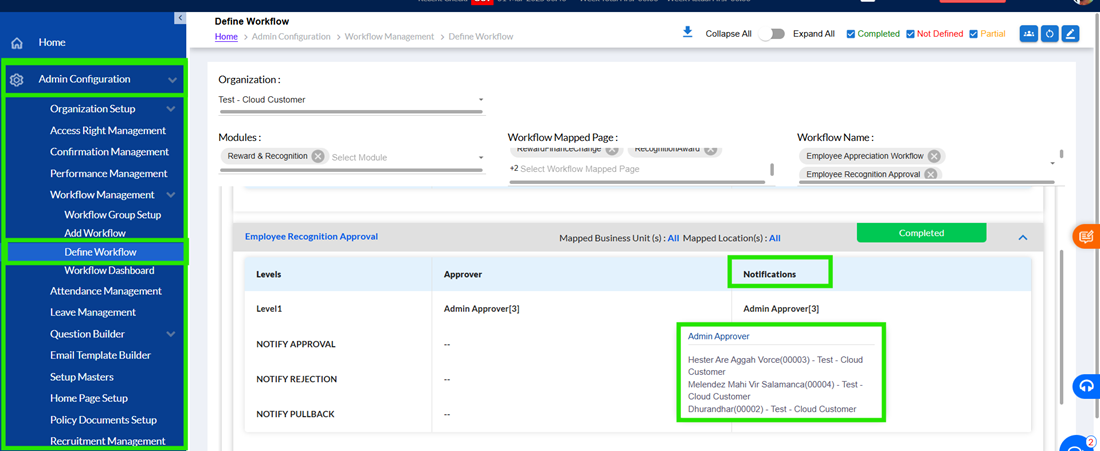Click the Home house icon in sidebar

coord(18,43)
